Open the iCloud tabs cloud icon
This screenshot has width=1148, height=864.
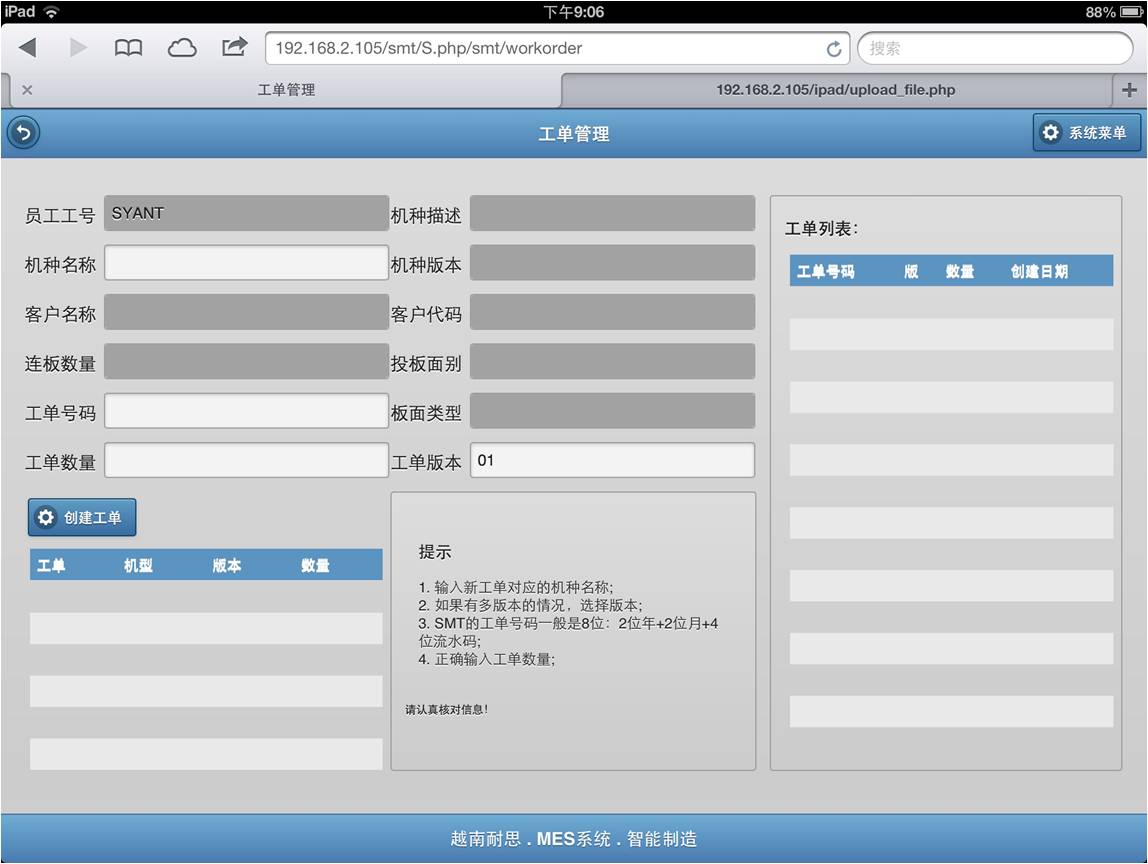click(x=181, y=48)
